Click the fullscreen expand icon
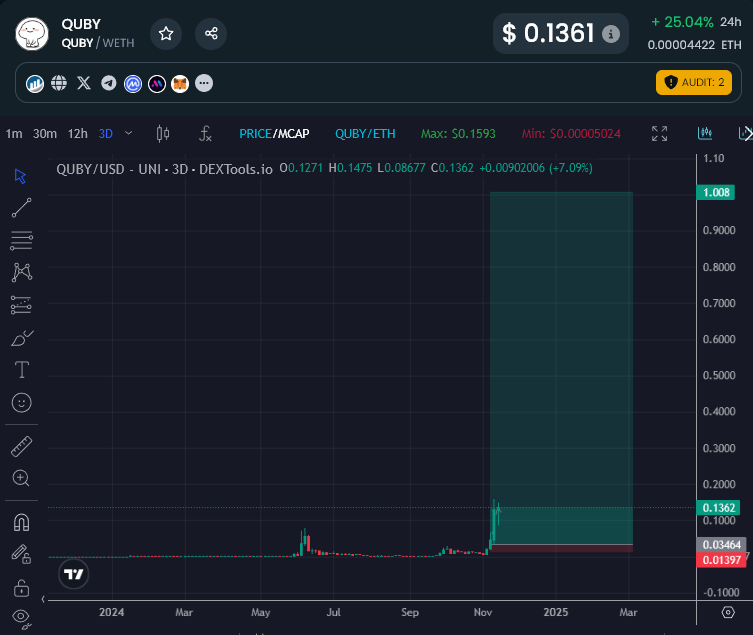Image resolution: width=753 pixels, height=635 pixels. pyautogui.click(x=659, y=134)
